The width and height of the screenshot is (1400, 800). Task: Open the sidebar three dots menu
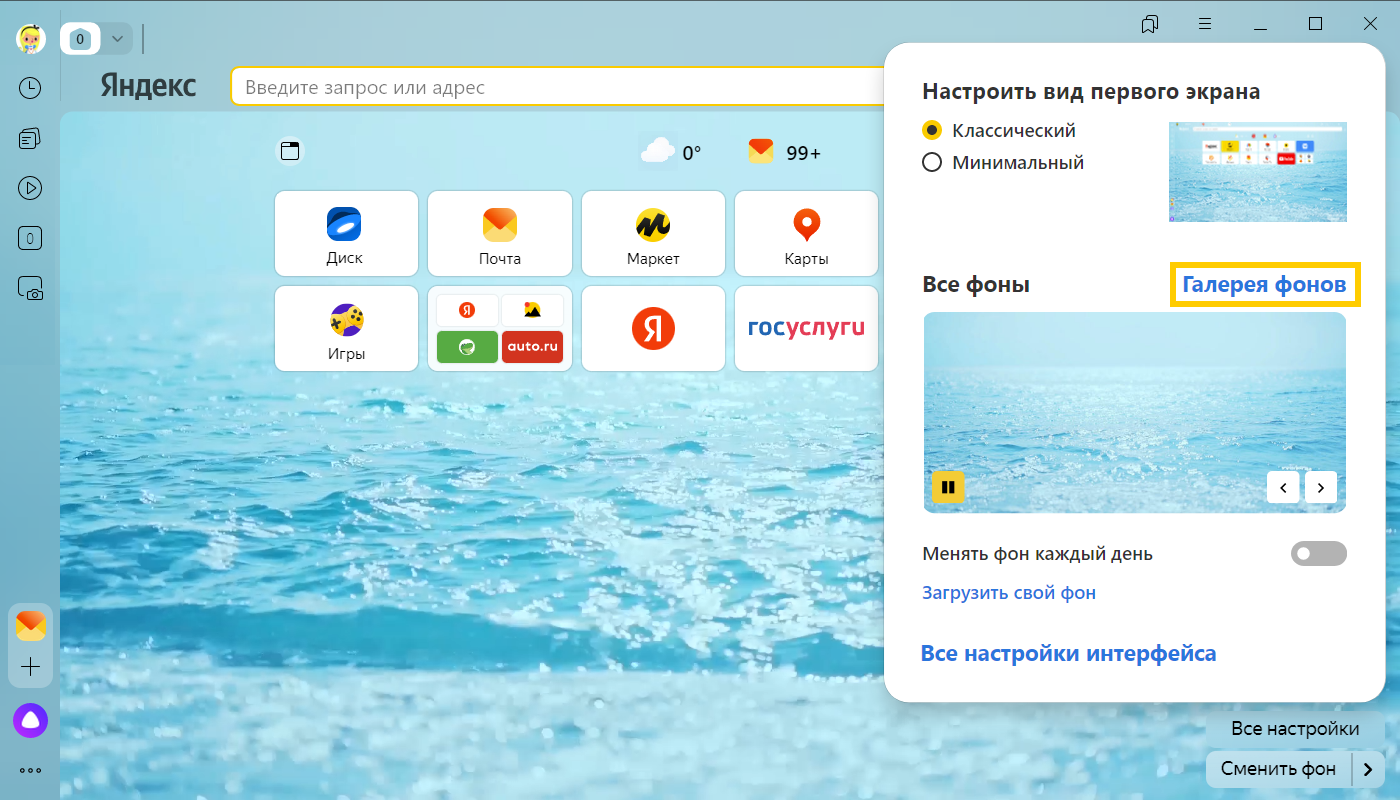[30, 770]
